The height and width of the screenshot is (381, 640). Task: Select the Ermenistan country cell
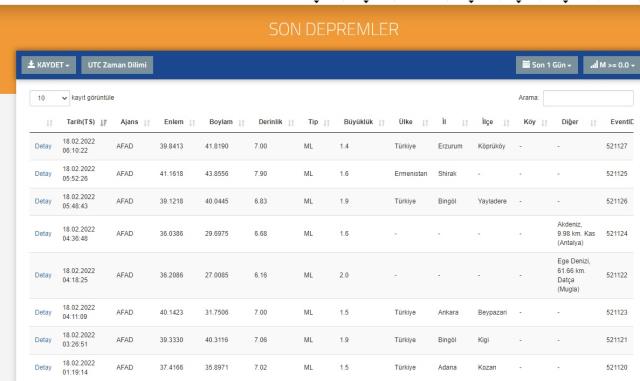point(411,174)
